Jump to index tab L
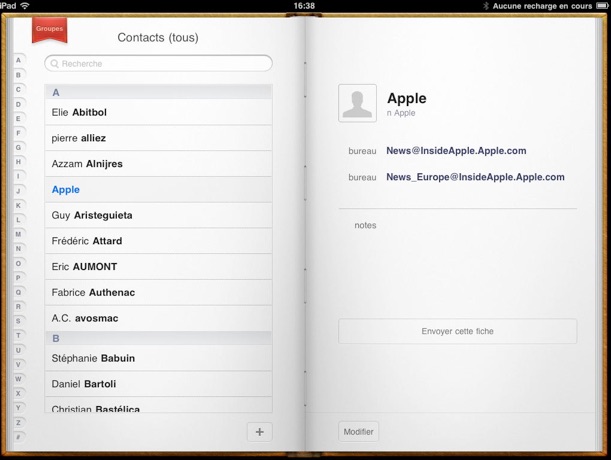Image resolution: width=611 pixels, height=460 pixels. click(18, 220)
